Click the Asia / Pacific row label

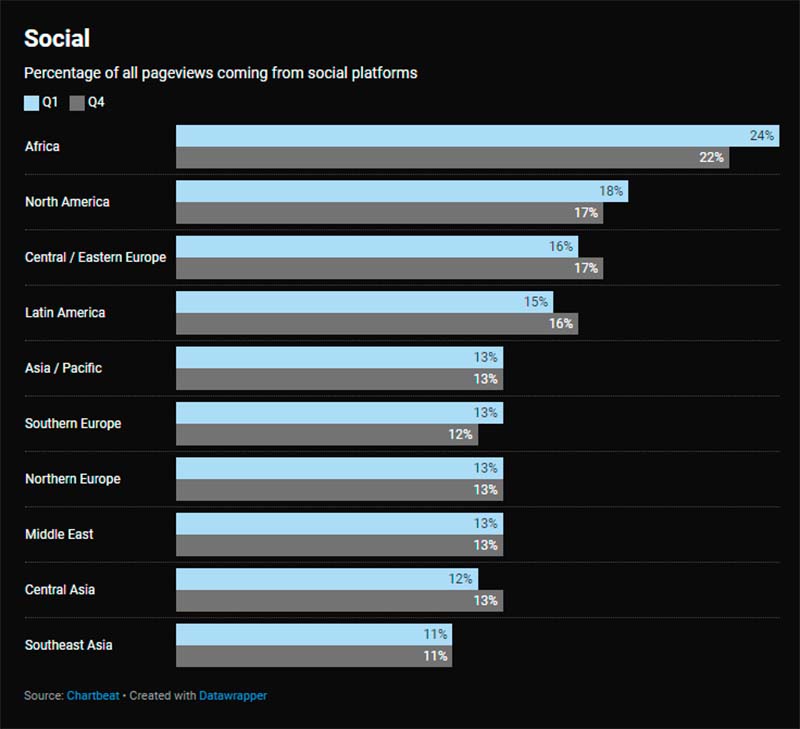pyautogui.click(x=63, y=368)
